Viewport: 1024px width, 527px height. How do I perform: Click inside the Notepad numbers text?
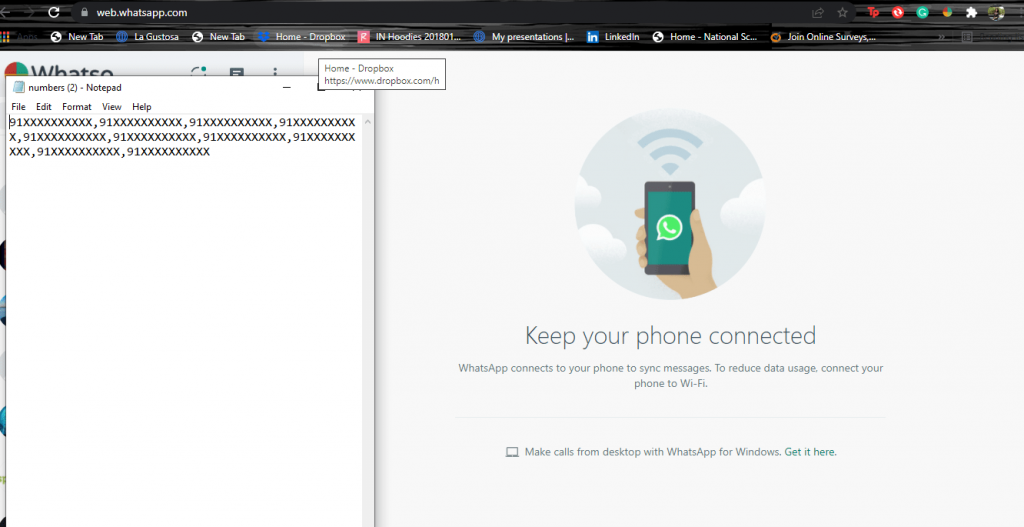(x=182, y=137)
